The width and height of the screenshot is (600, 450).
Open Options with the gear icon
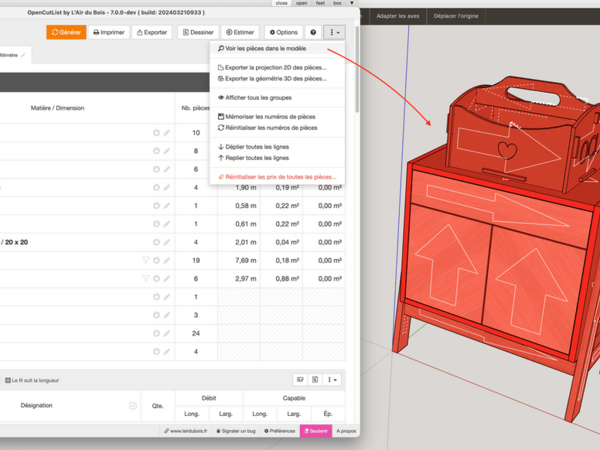pyautogui.click(x=283, y=32)
